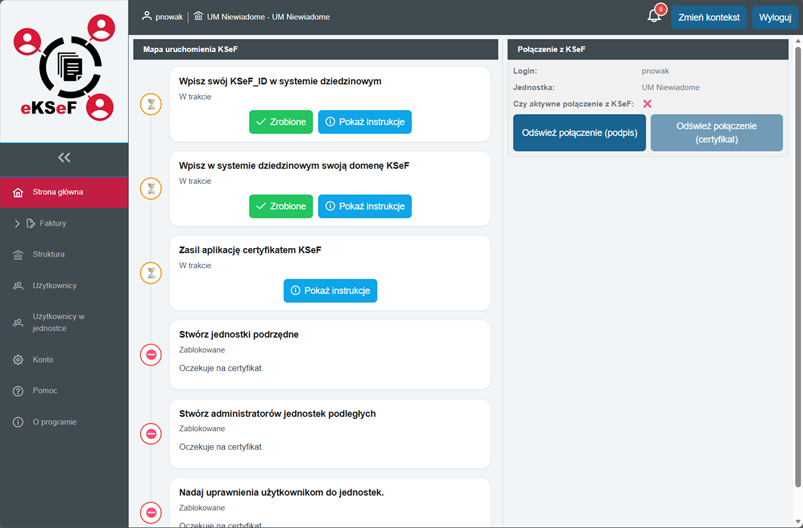Viewport: 803px width, 528px height.
Task: Click the pnowak user profile icon
Action: pos(147,17)
